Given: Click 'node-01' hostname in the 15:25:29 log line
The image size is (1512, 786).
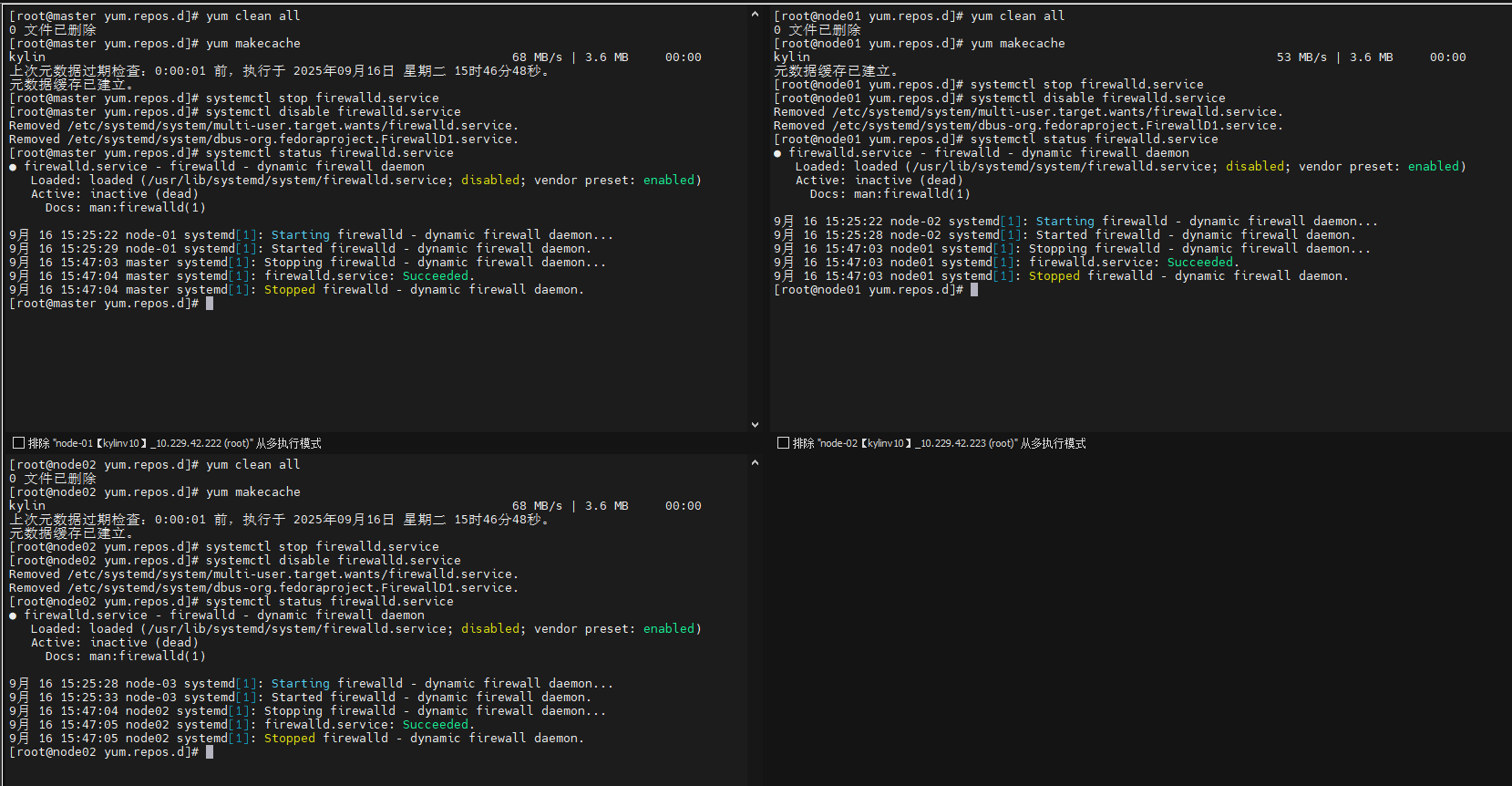Looking at the screenshot, I should tap(151, 249).
